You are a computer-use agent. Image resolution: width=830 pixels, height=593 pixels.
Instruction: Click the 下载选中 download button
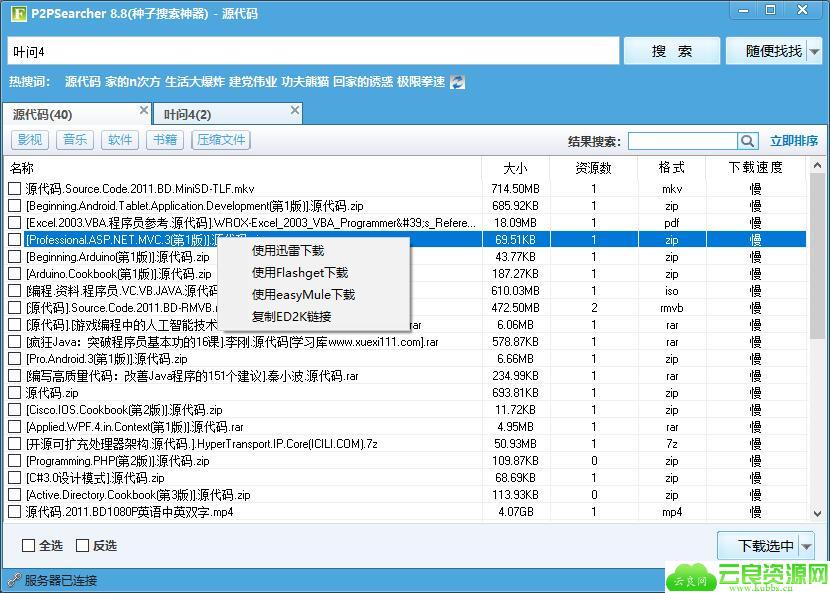tap(759, 546)
